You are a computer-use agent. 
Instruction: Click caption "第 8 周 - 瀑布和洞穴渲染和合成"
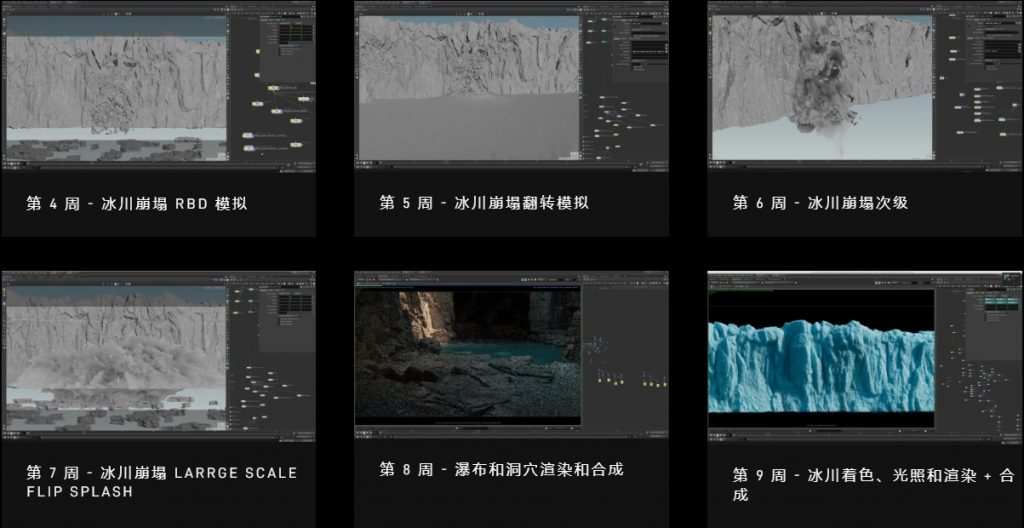pos(502,469)
